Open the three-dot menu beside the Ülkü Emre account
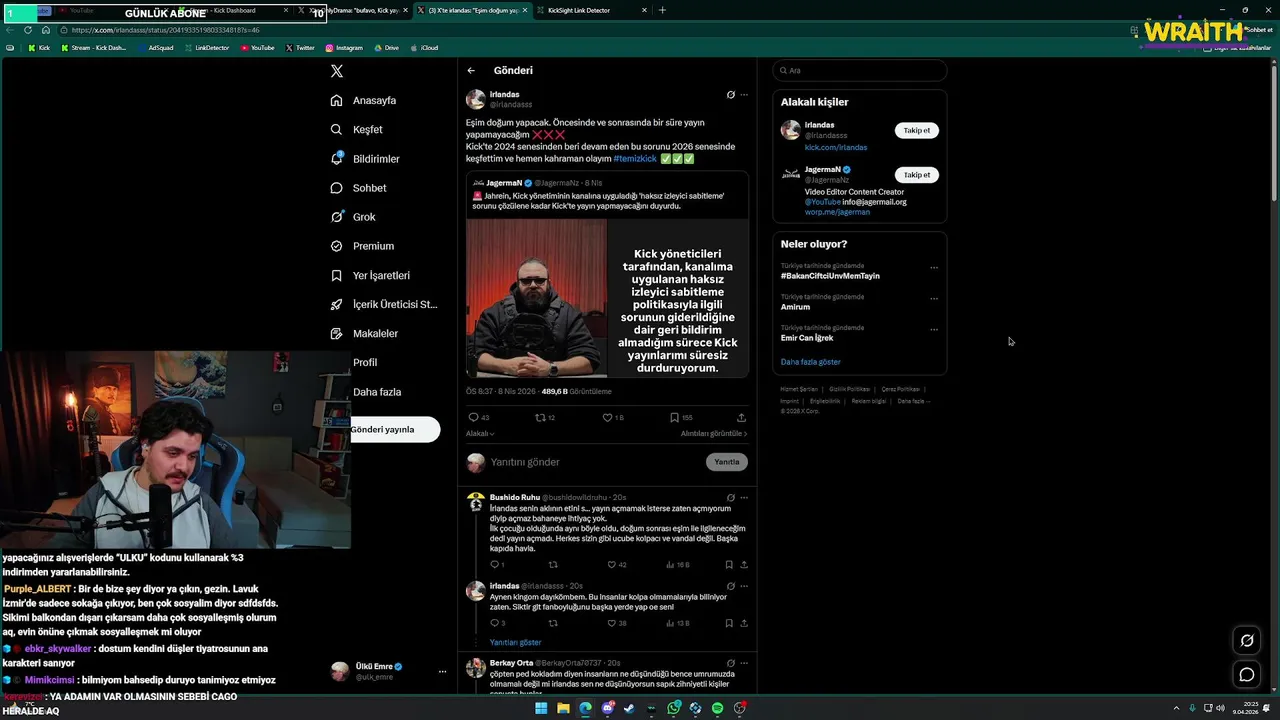Screen dimensions: 1280x720 [442, 672]
